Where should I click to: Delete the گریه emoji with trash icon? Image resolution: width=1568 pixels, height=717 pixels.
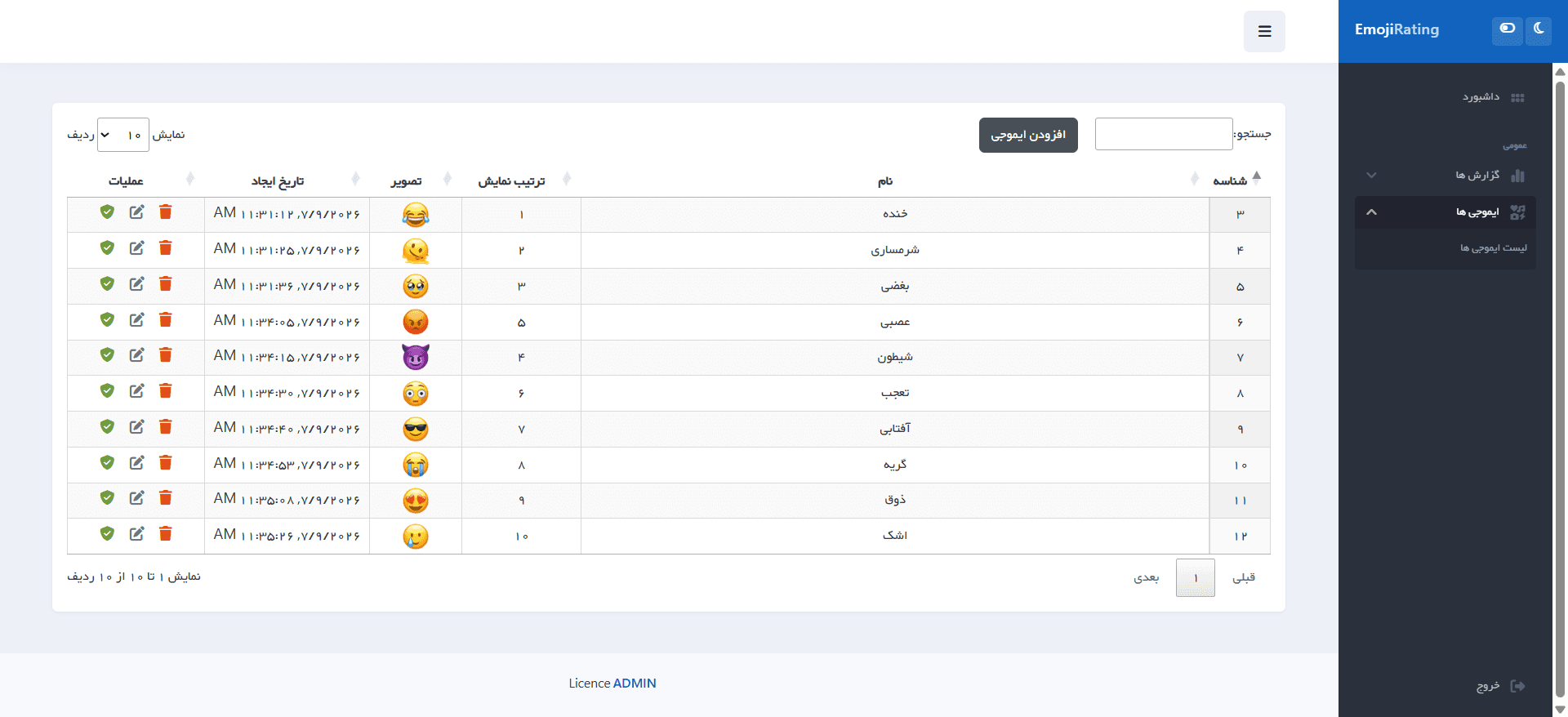coord(165,462)
